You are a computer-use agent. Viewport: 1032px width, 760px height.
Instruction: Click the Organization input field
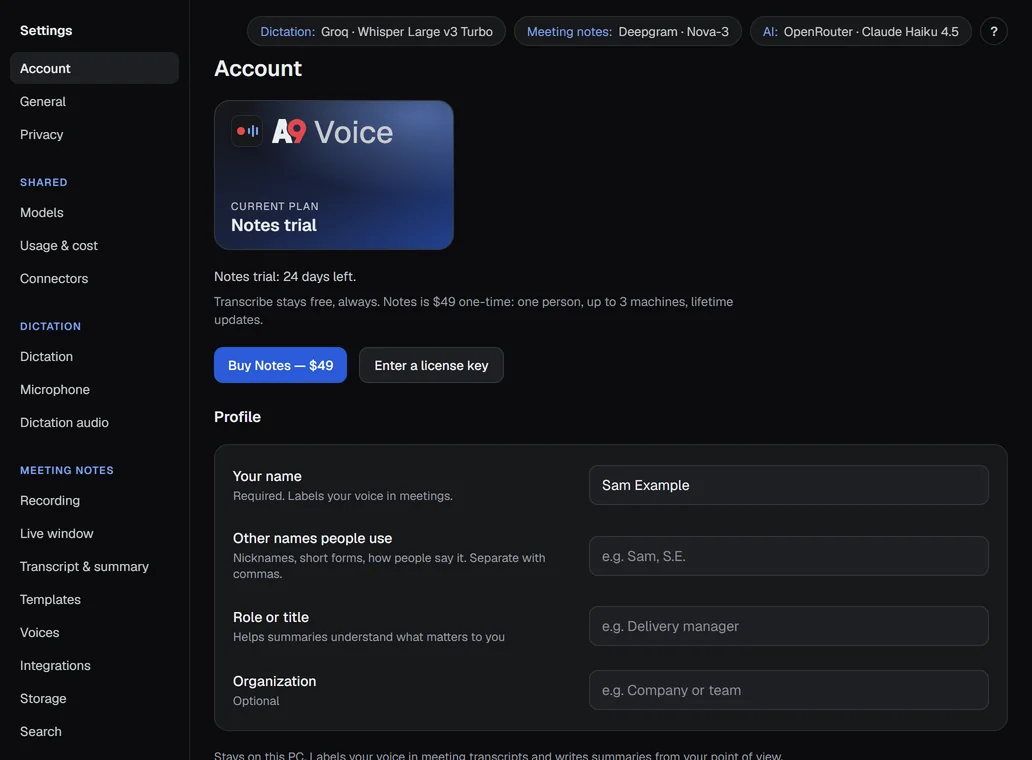788,690
